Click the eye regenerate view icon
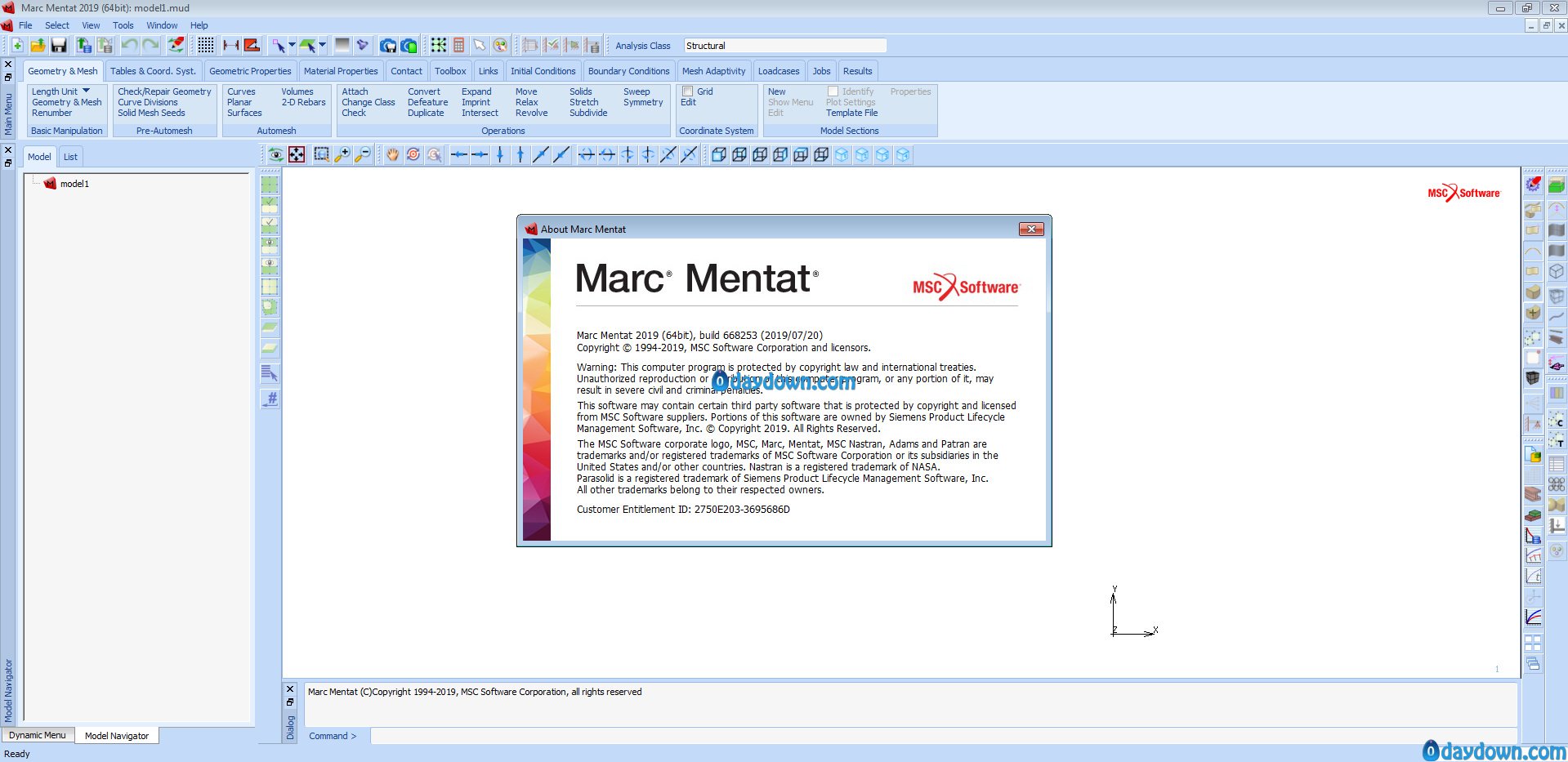Screen dimensions: 1568x762 [276, 154]
